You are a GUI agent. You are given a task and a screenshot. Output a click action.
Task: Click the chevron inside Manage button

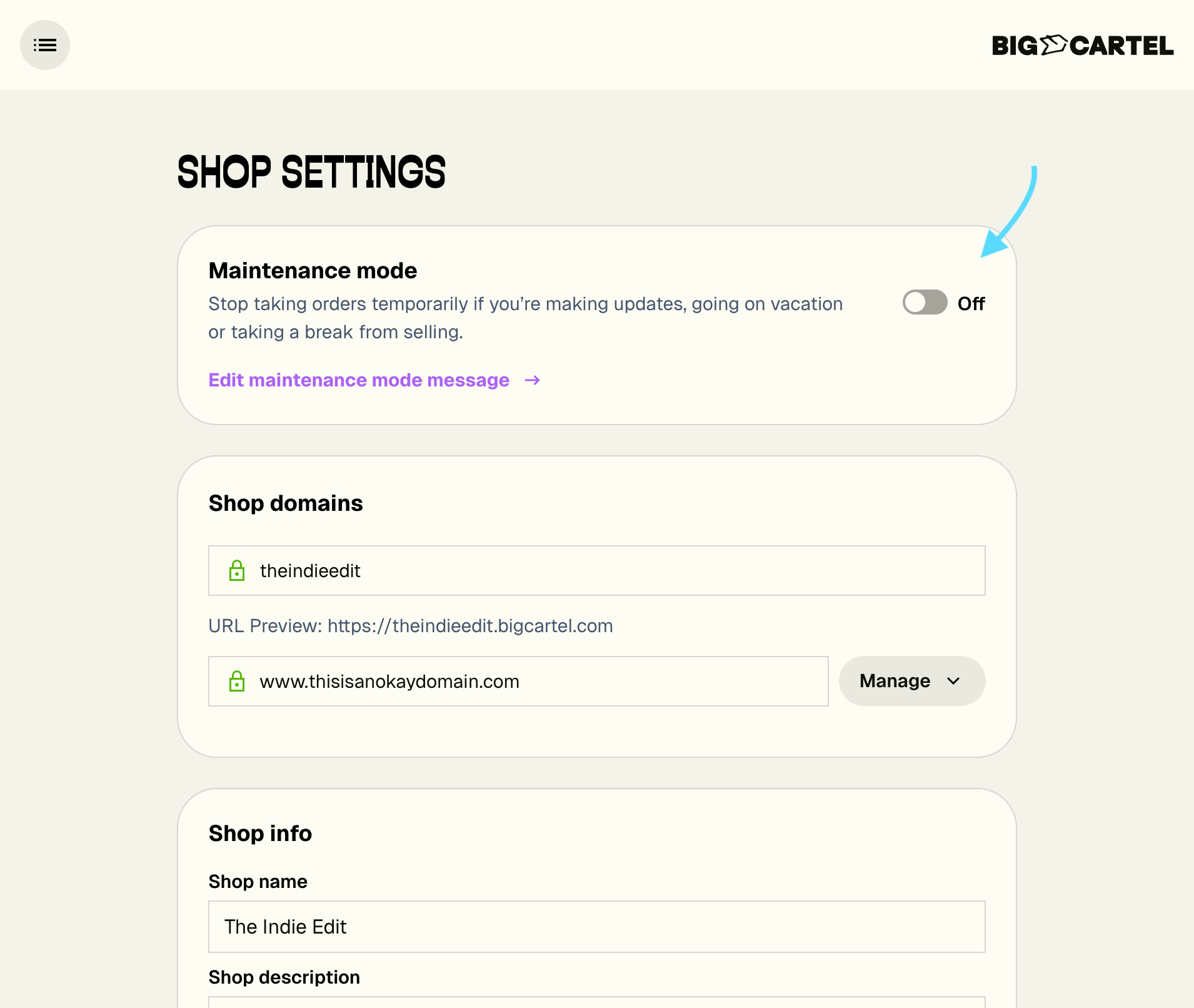[953, 681]
